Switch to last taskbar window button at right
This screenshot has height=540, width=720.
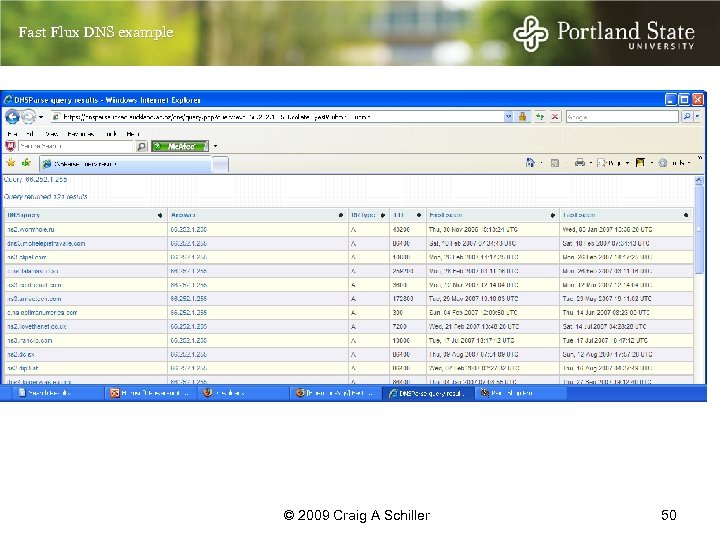pyautogui.click(x=521, y=393)
